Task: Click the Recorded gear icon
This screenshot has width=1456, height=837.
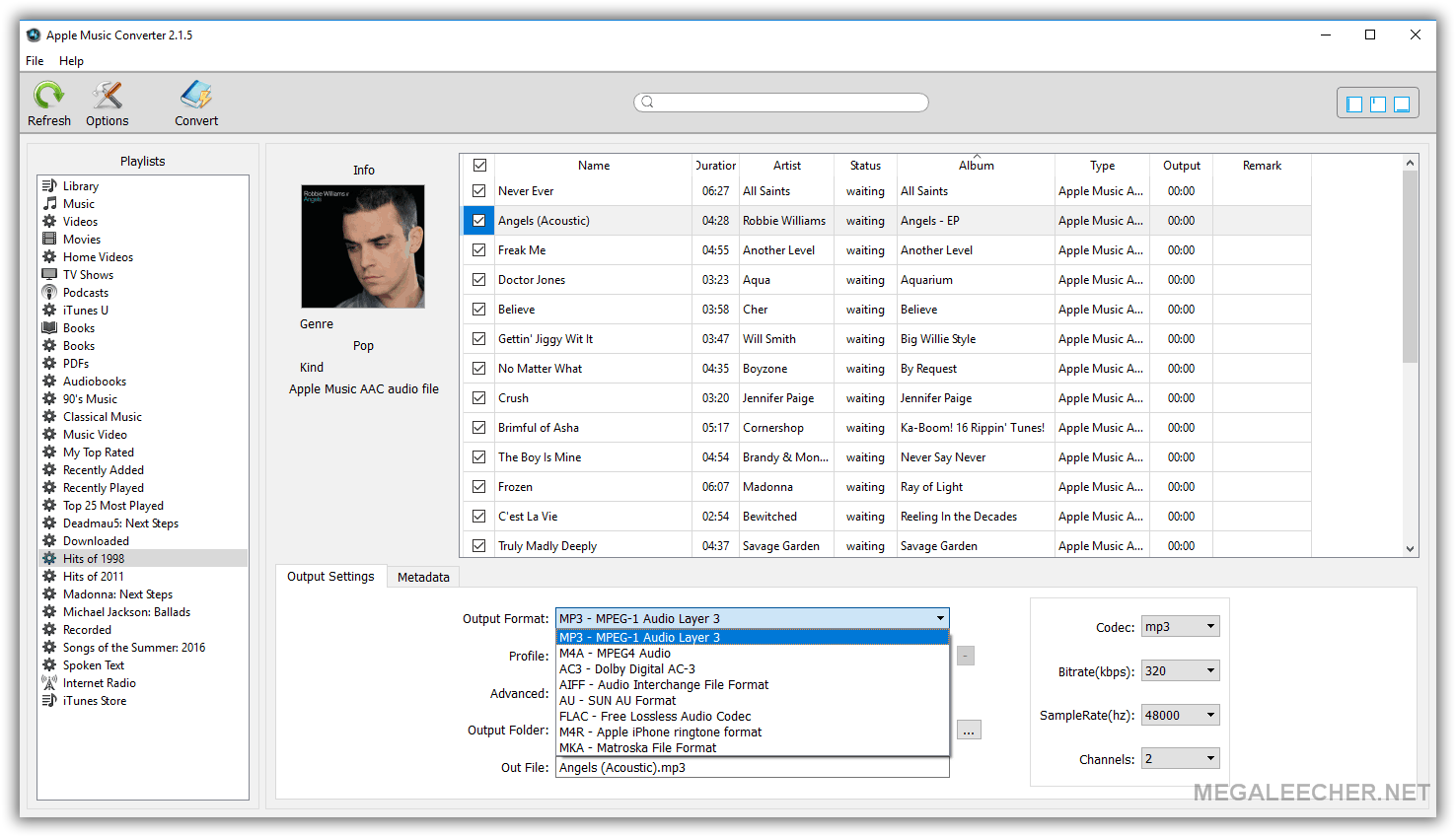Action: coord(49,629)
